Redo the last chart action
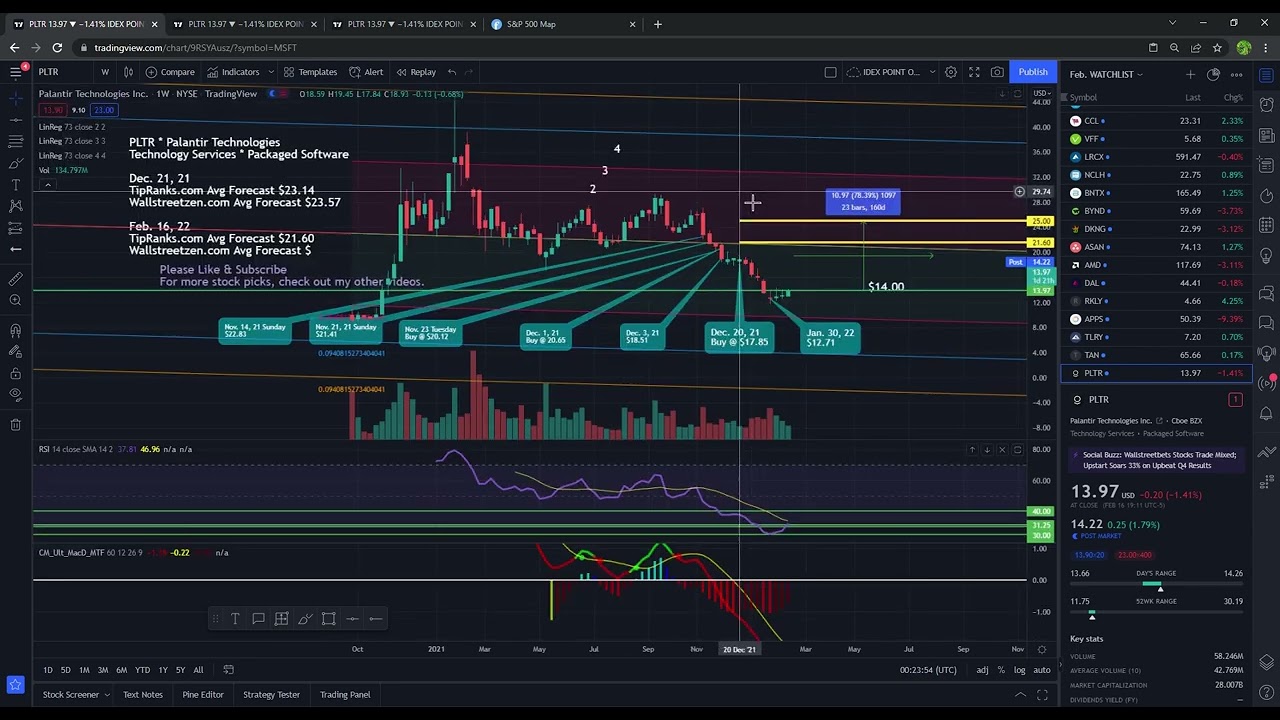Viewport: 1280px width, 720px height. point(470,72)
